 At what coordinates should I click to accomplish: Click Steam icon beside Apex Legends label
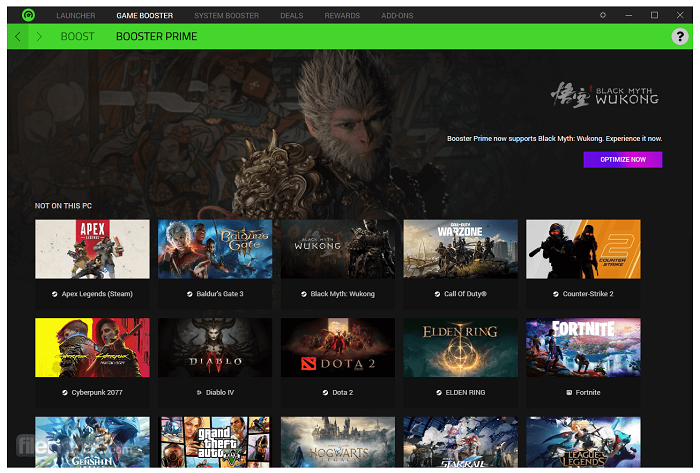click(54, 294)
